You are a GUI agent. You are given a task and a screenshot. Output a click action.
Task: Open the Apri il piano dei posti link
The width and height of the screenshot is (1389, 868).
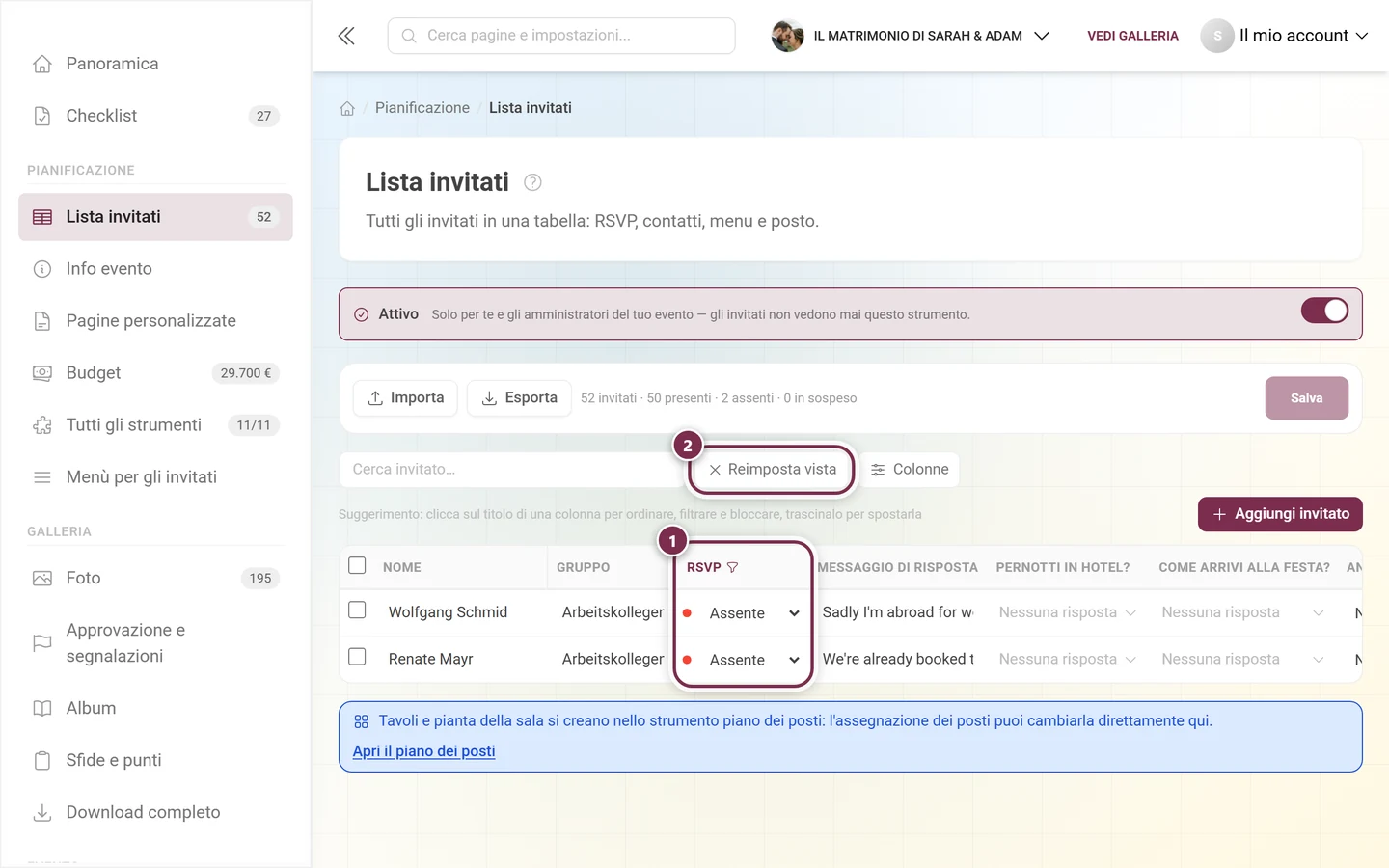coord(423,751)
